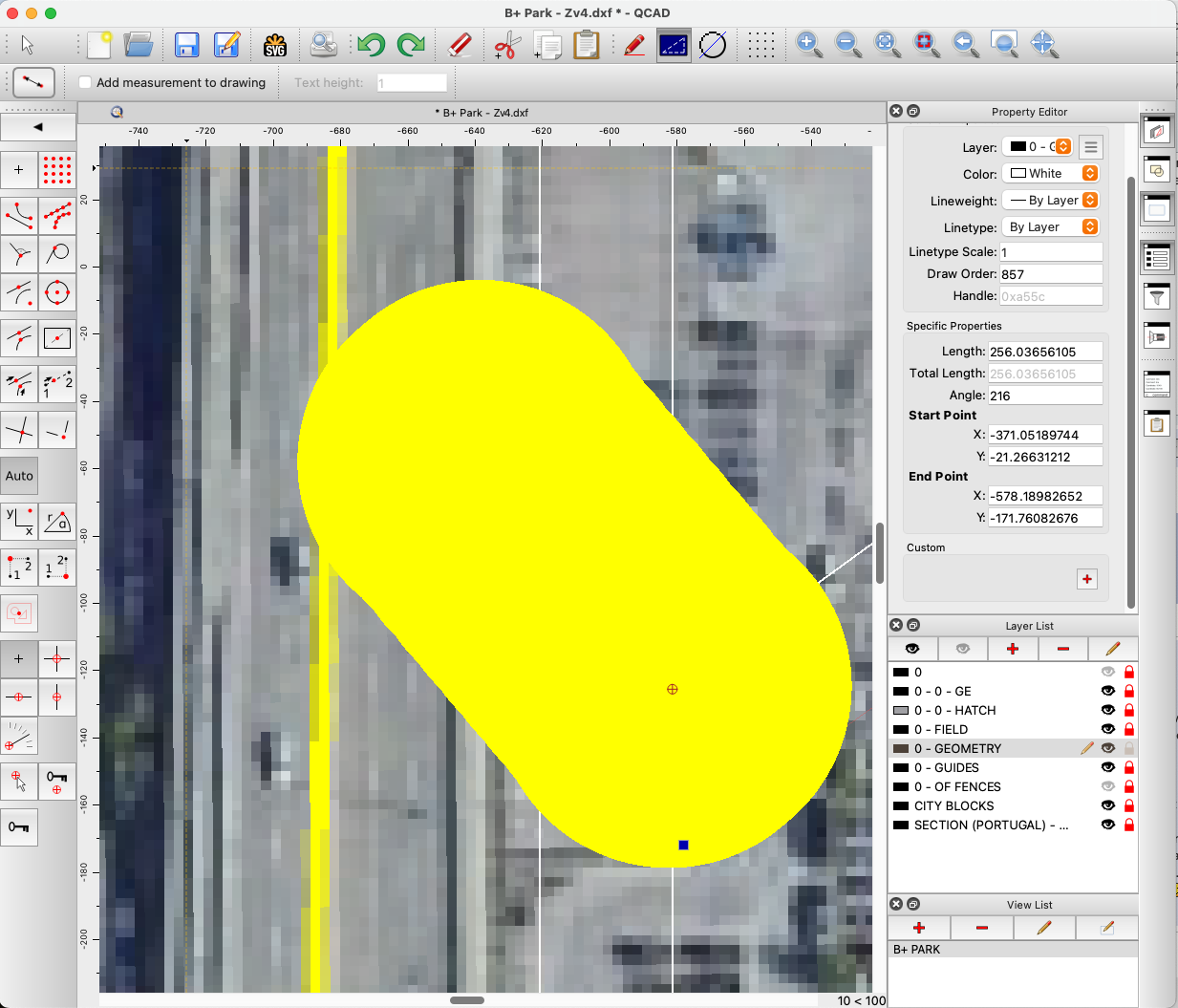Remove the selected layer with the minus button

[x=1063, y=649]
